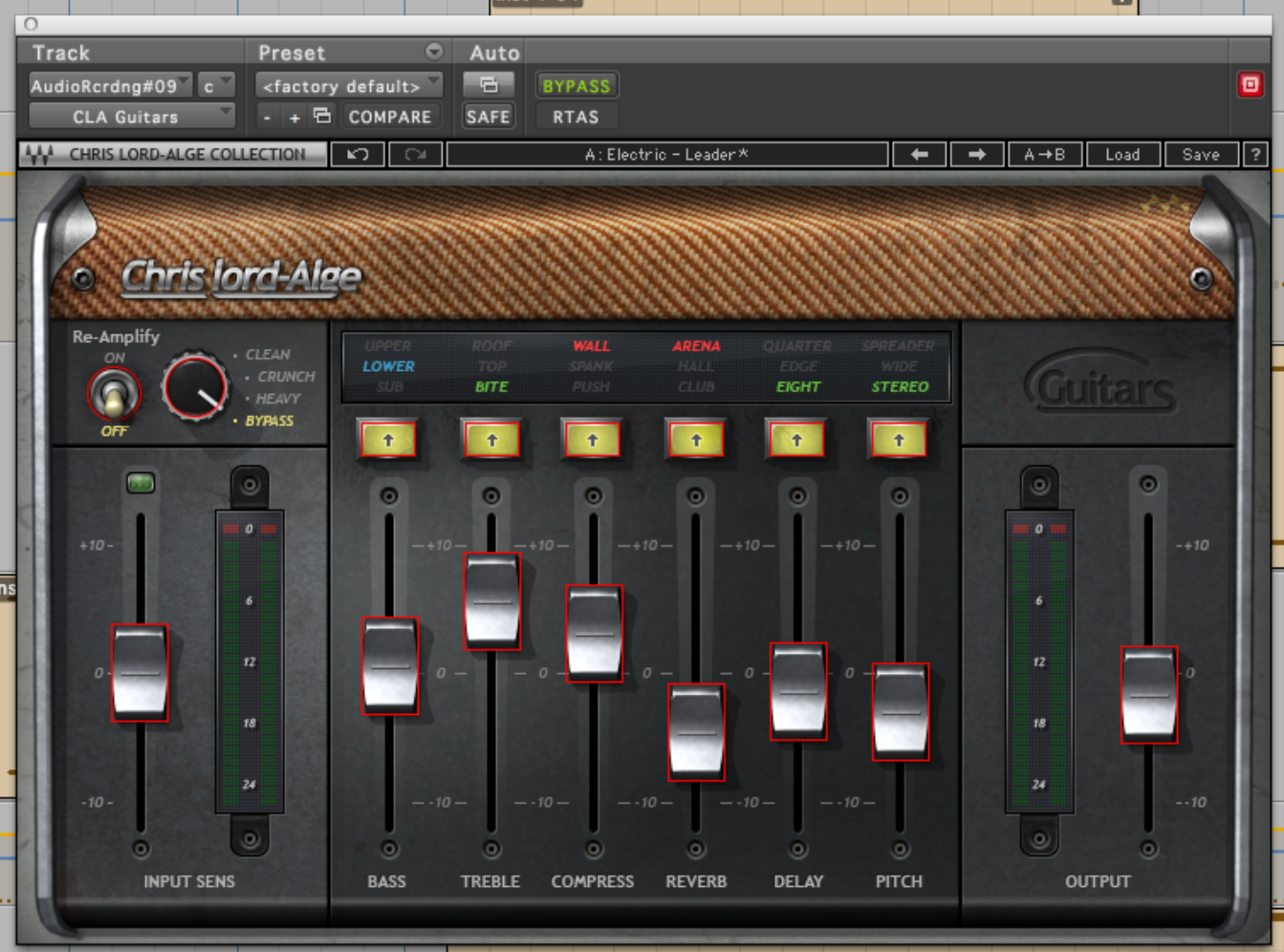
Task: Expand the CLA Guitars plugin selector
Action: [x=131, y=117]
